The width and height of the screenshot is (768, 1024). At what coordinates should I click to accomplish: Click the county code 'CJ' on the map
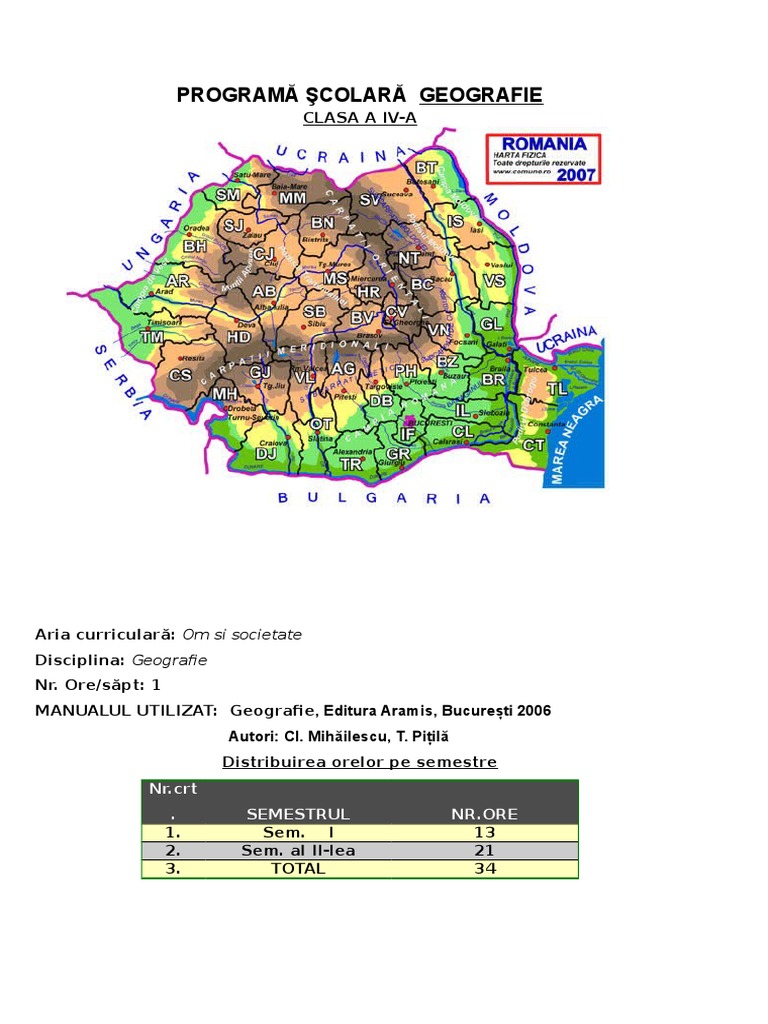click(264, 253)
